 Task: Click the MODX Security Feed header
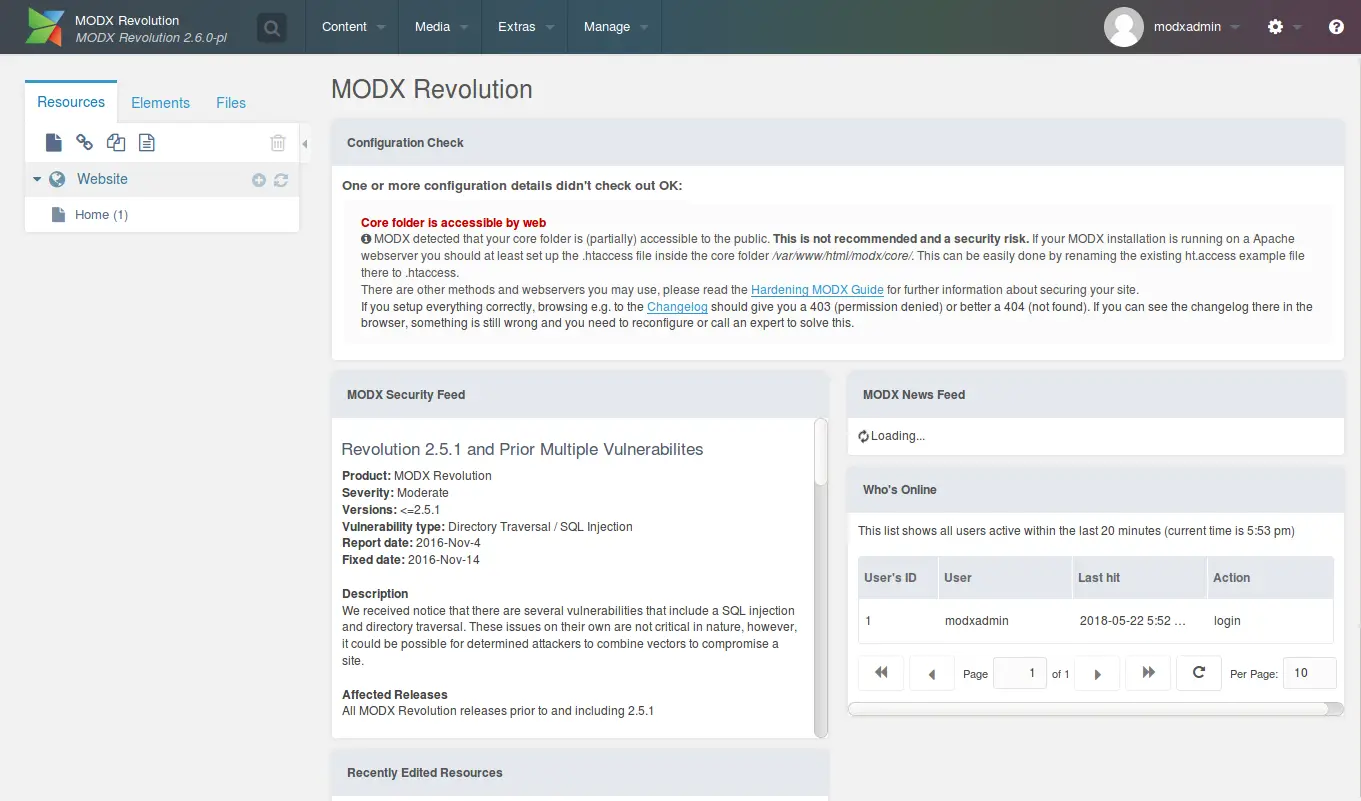click(580, 395)
